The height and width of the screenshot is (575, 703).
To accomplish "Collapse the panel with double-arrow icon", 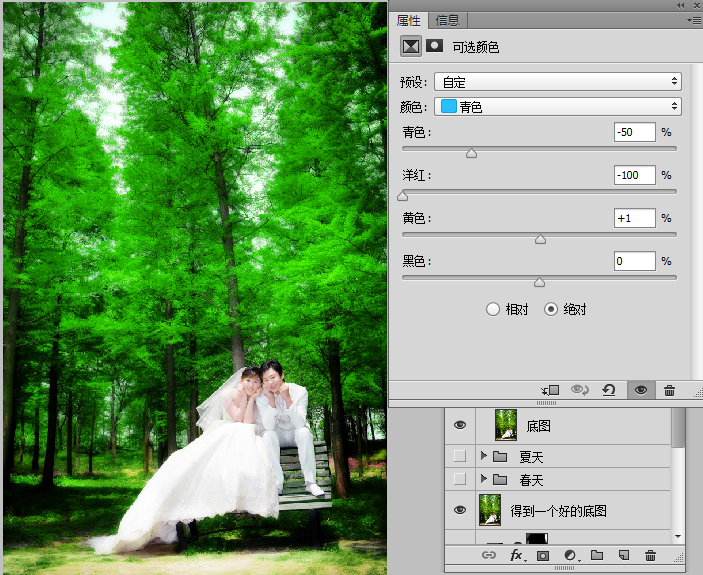I will pyautogui.click(x=681, y=5).
